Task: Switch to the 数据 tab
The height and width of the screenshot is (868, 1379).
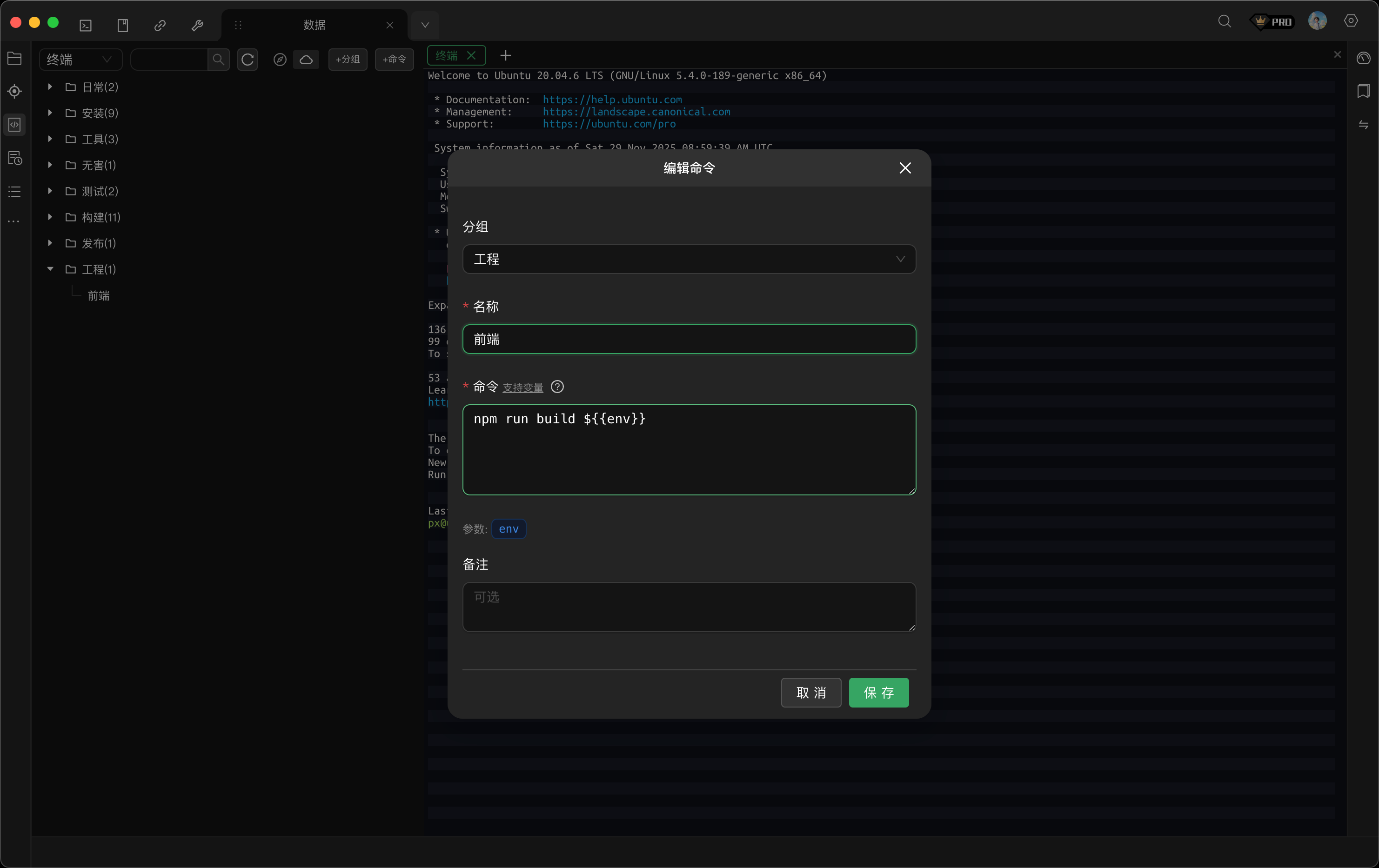Action: [x=314, y=25]
